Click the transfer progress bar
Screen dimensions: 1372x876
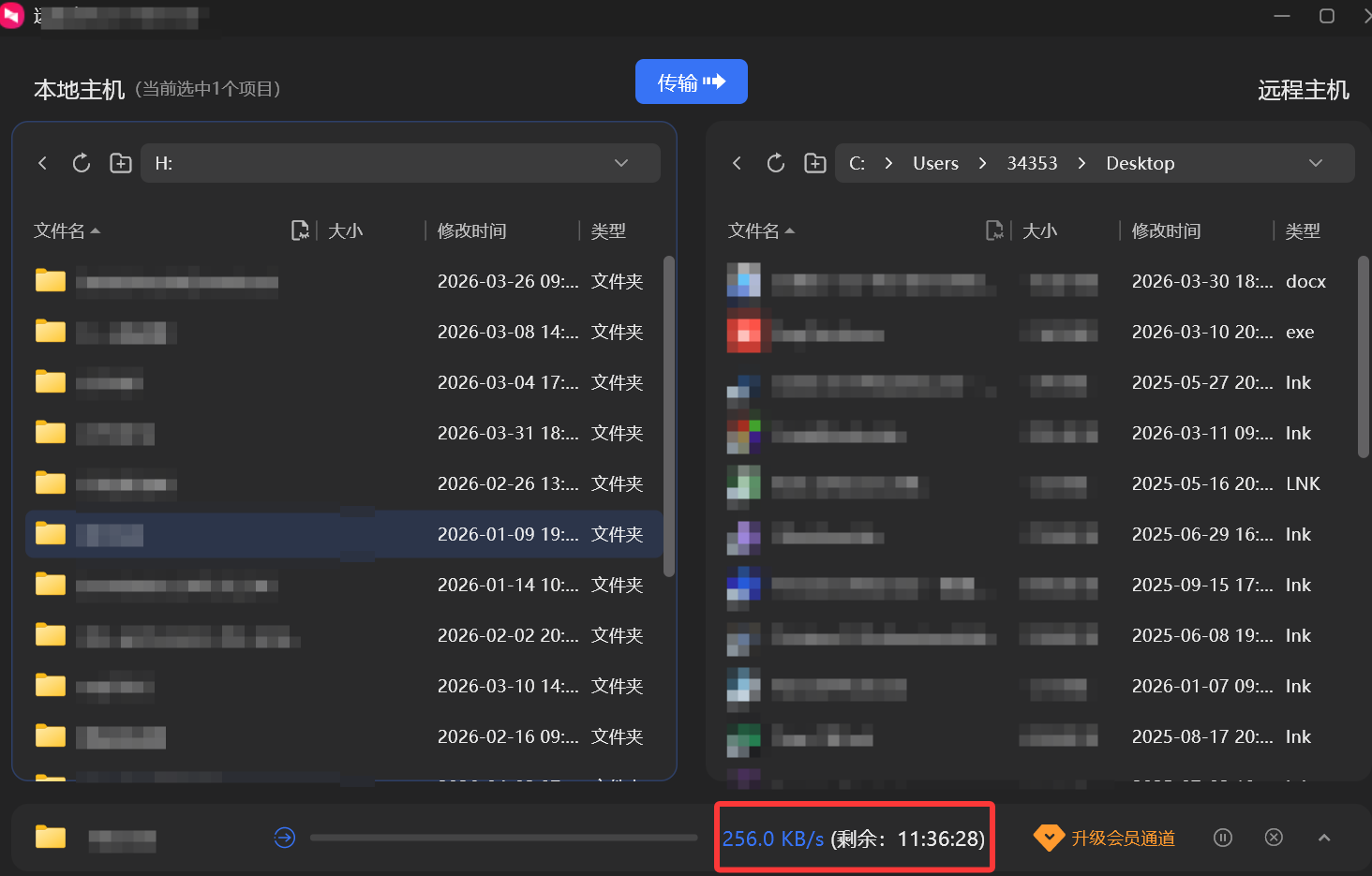[504, 838]
